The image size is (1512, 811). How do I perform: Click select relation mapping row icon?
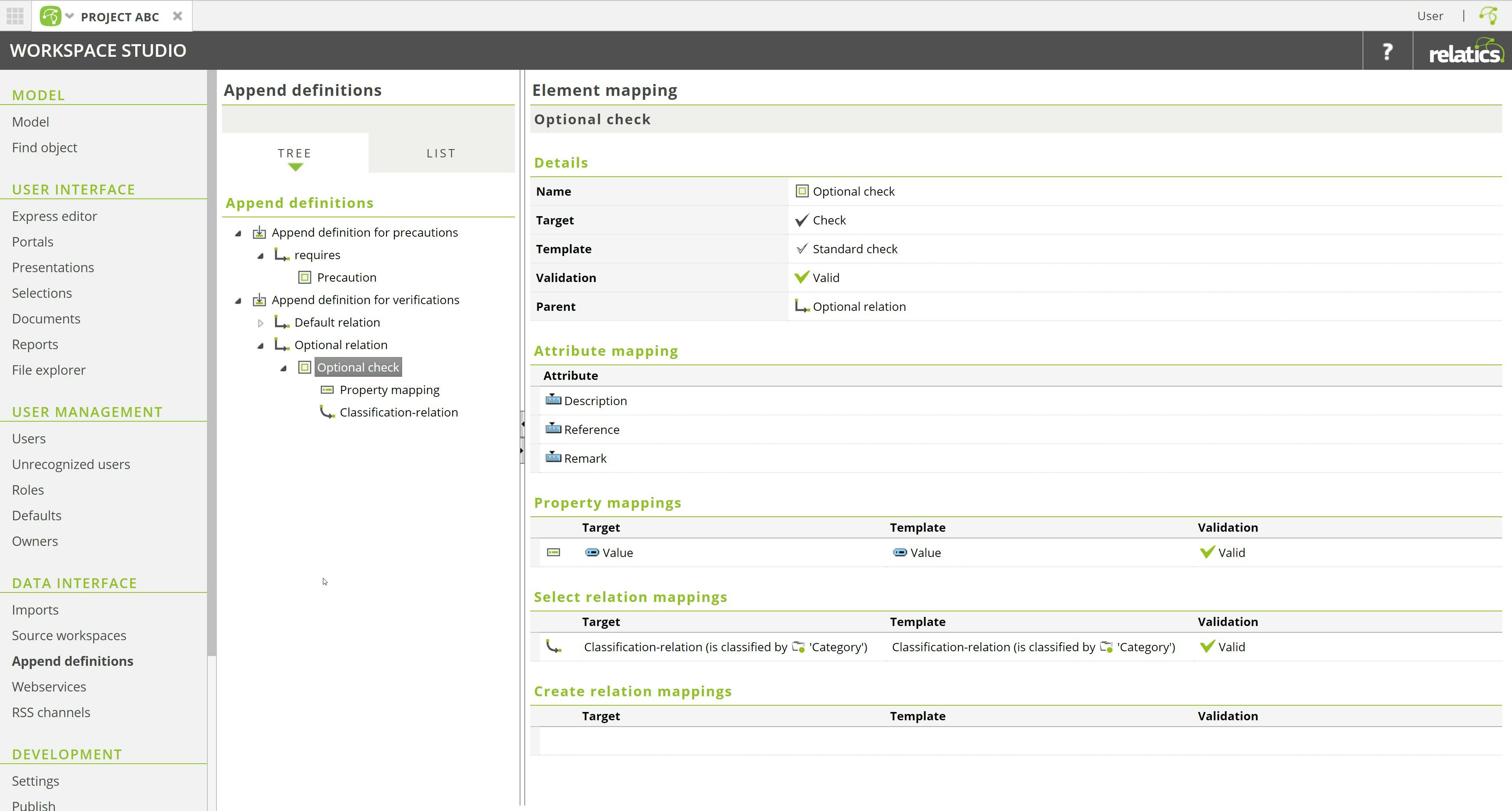(554, 647)
